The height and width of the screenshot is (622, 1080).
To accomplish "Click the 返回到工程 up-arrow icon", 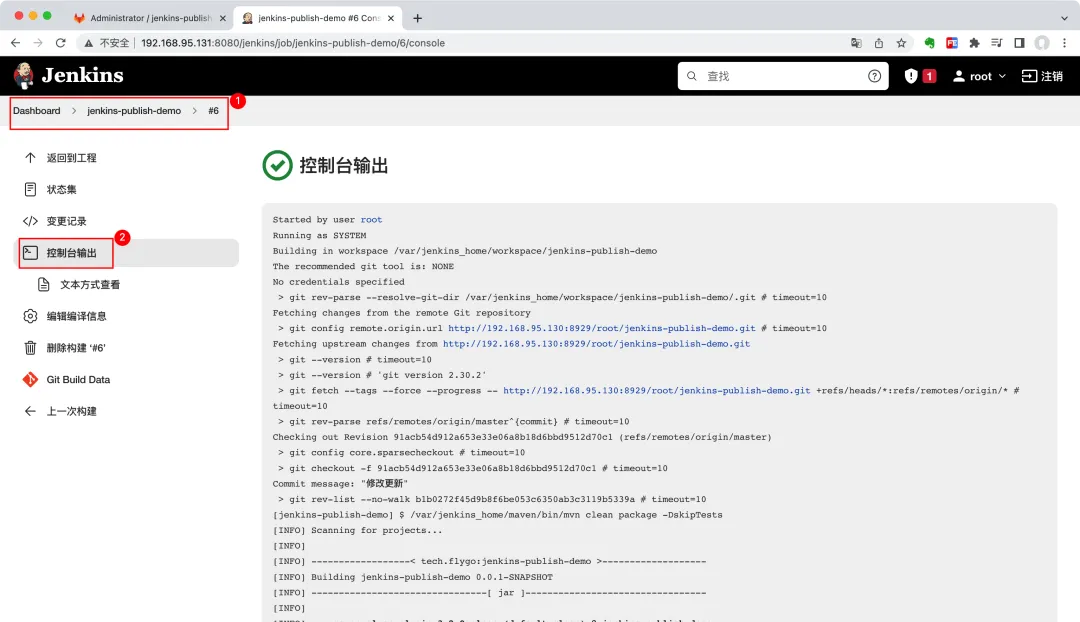I will pos(30,158).
